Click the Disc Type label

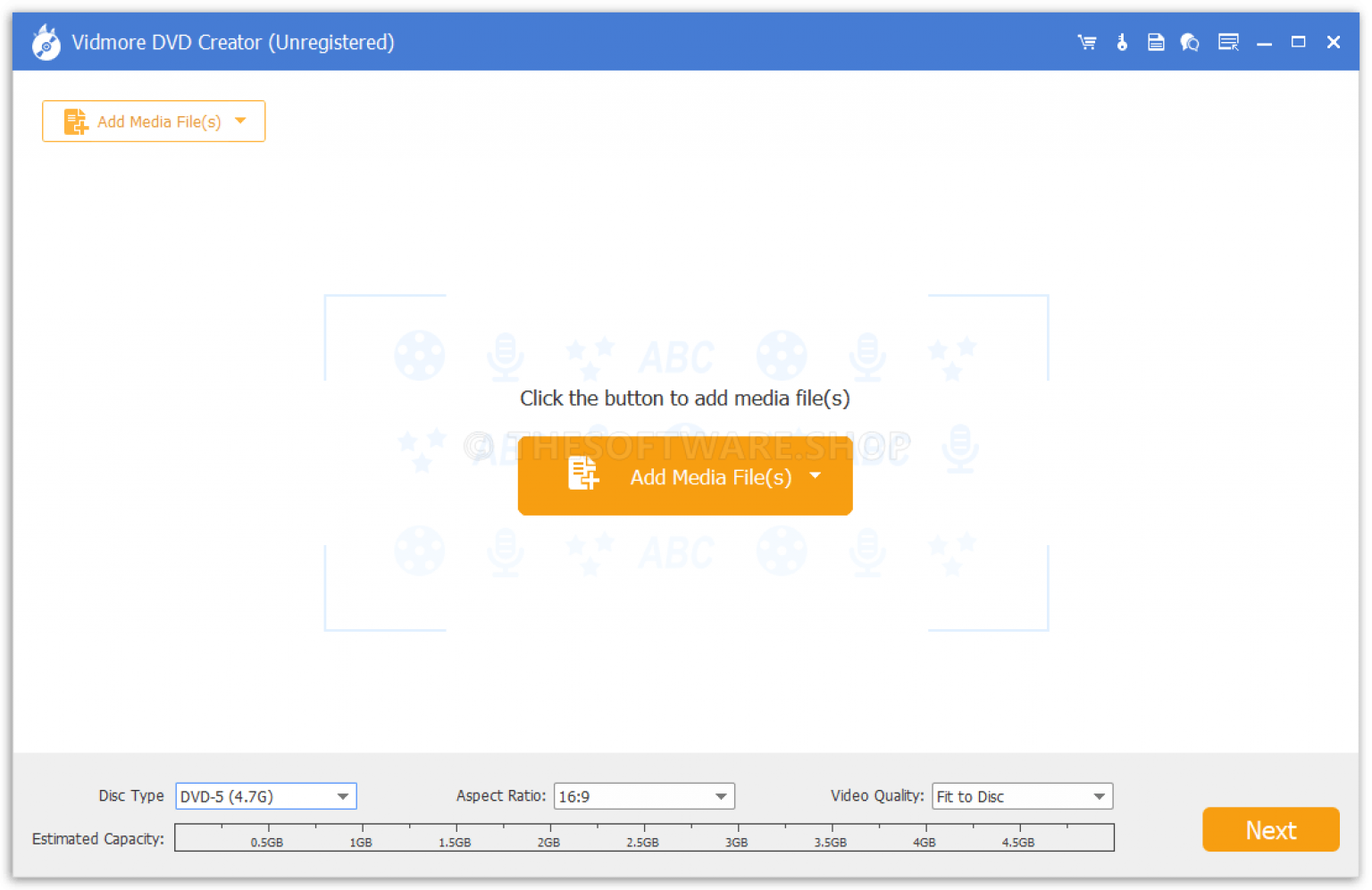(131, 795)
